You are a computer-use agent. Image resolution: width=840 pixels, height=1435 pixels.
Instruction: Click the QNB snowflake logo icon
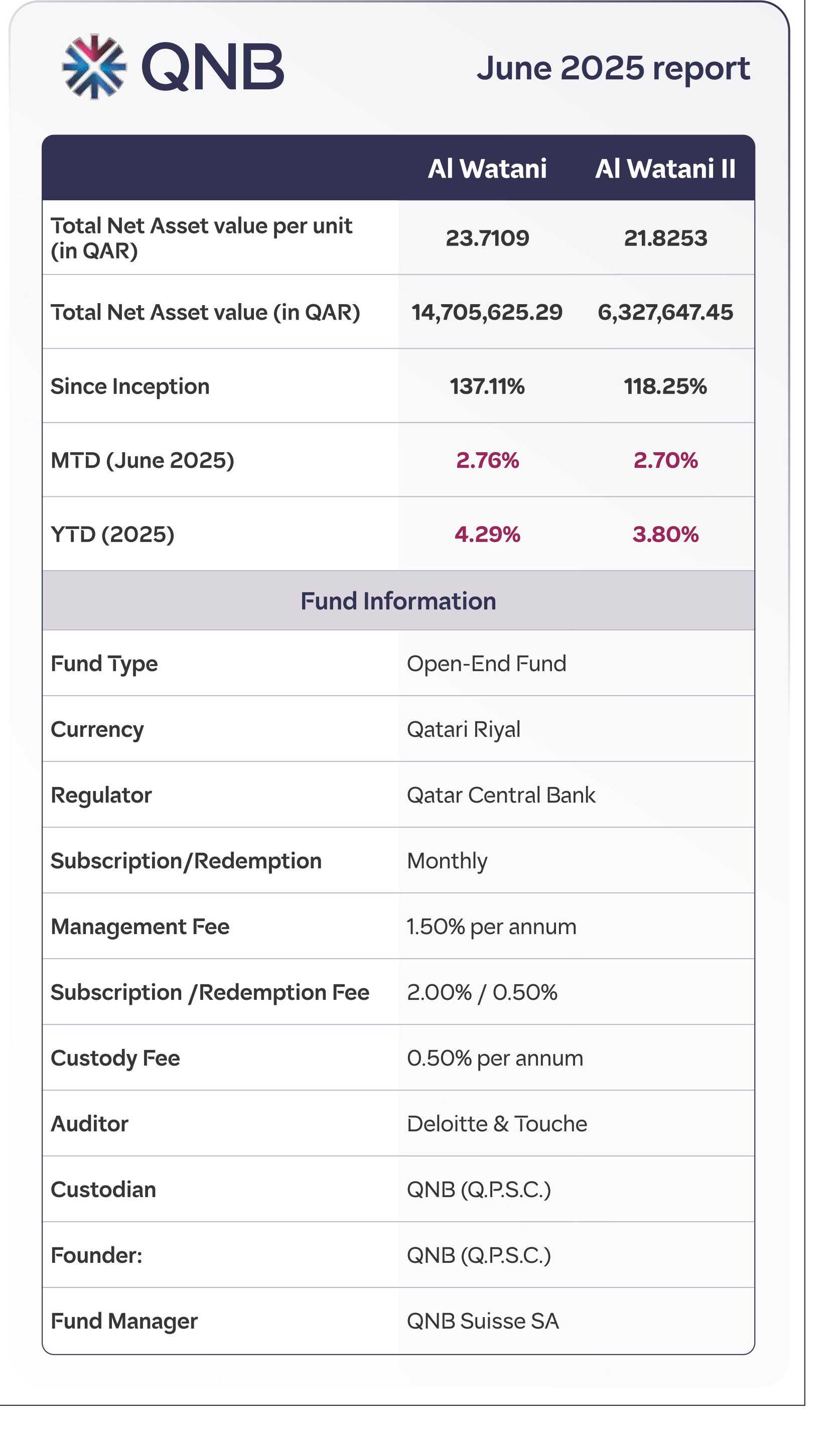pyautogui.click(x=94, y=67)
